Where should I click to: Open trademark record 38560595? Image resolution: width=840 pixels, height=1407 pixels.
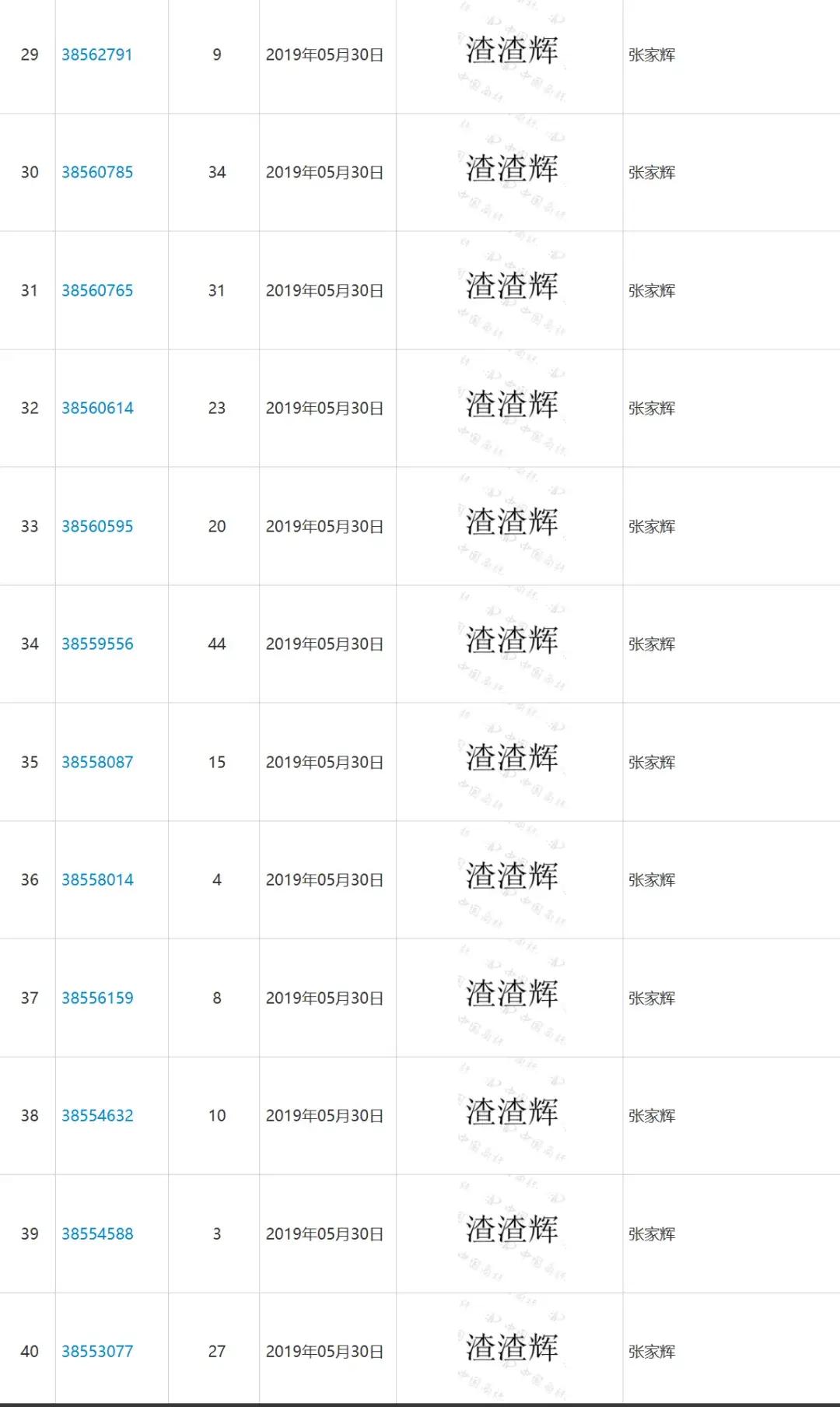pyautogui.click(x=97, y=526)
